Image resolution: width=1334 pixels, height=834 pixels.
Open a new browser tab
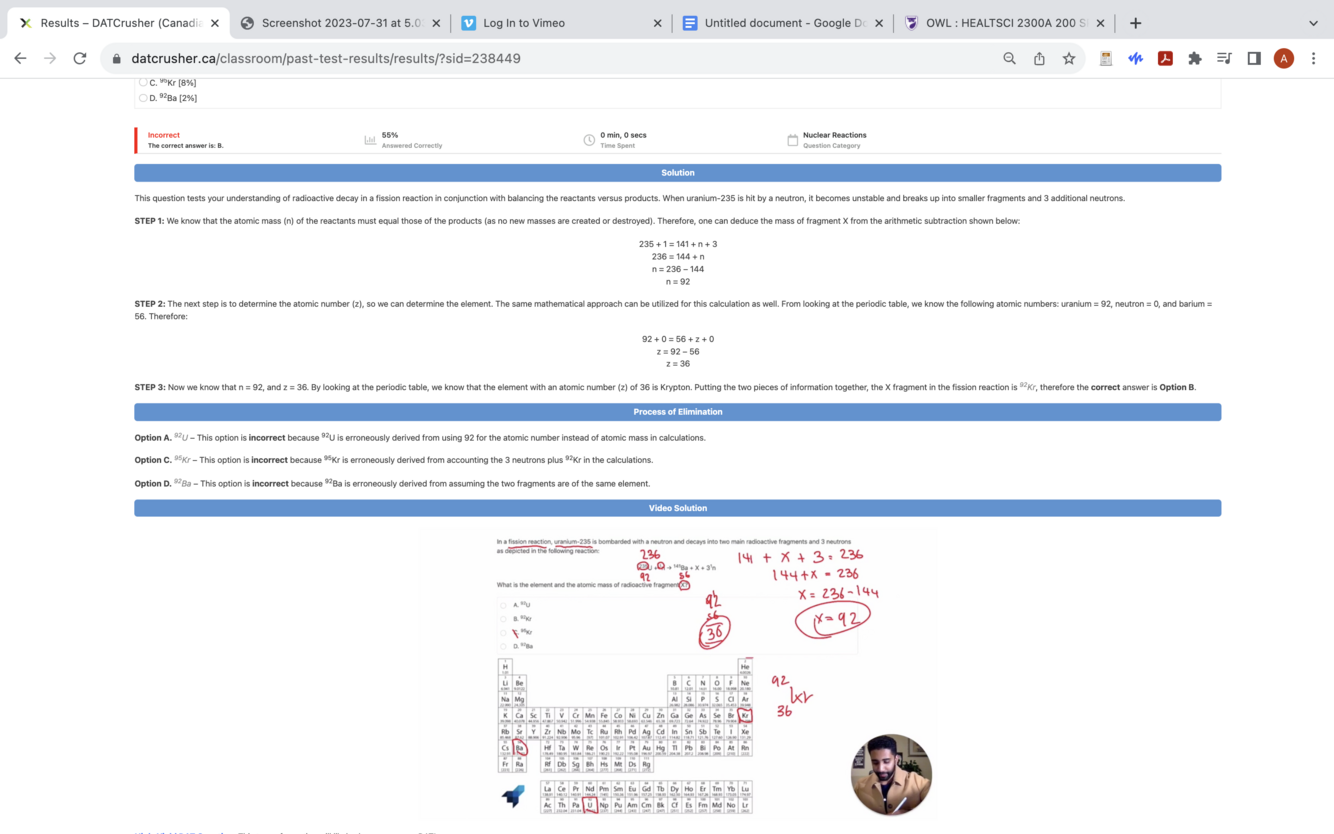click(1135, 23)
